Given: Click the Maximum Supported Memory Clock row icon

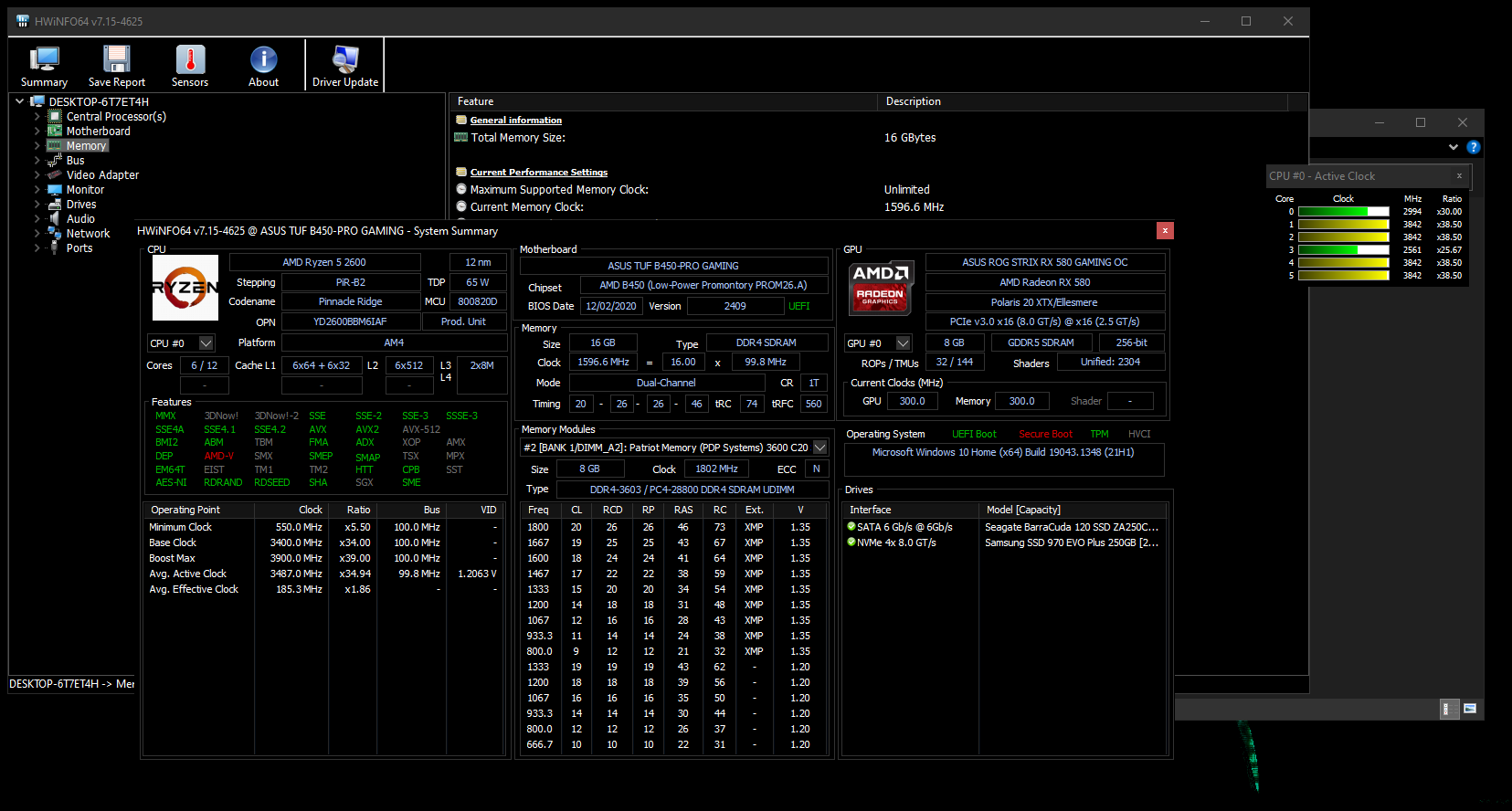Looking at the screenshot, I should click(x=461, y=189).
